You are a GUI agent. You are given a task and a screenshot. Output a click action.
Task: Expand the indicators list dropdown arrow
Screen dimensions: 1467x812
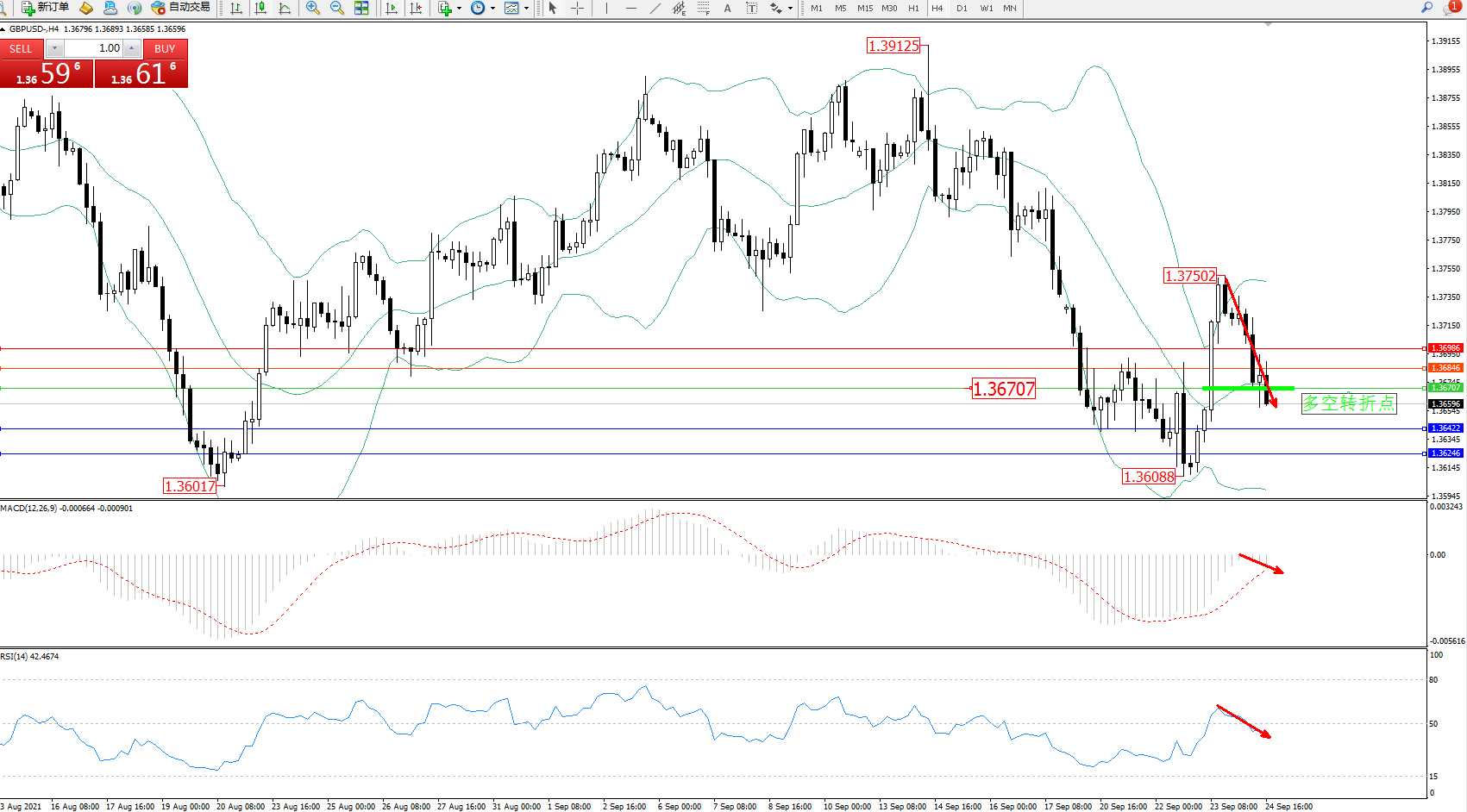(459, 9)
